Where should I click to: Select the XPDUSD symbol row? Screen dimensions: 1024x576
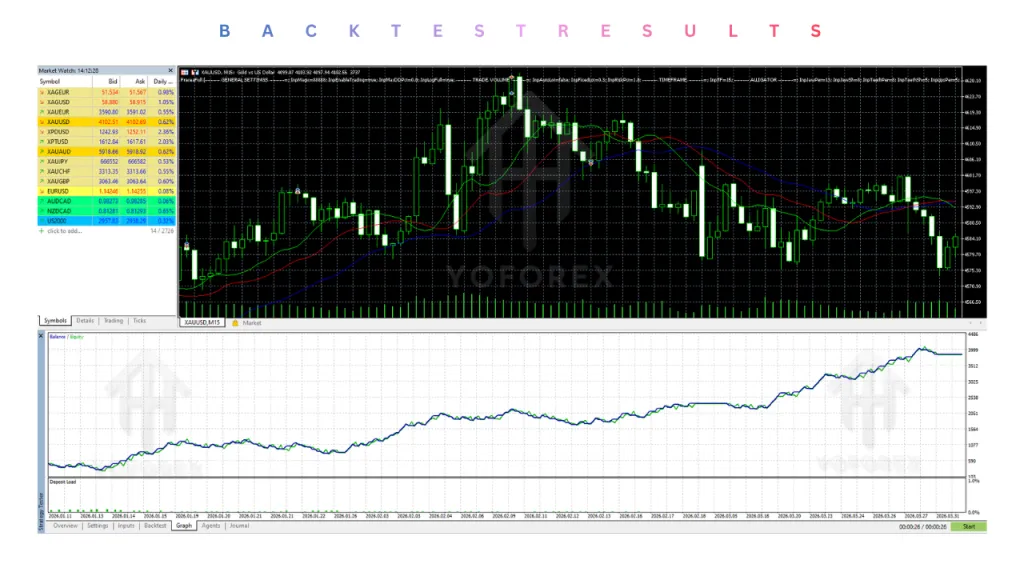(x=106, y=132)
